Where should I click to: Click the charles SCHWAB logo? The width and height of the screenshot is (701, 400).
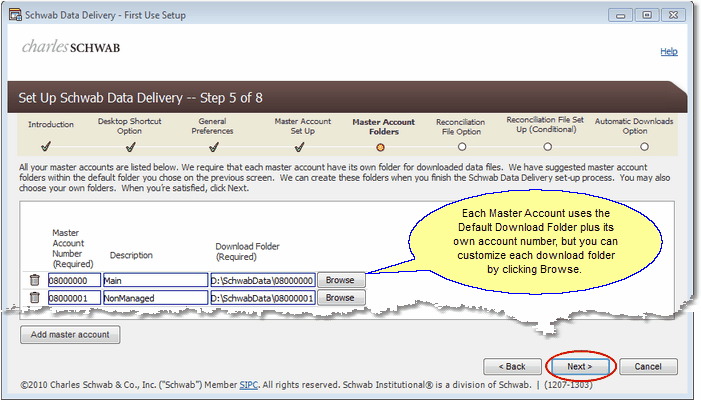point(71,46)
